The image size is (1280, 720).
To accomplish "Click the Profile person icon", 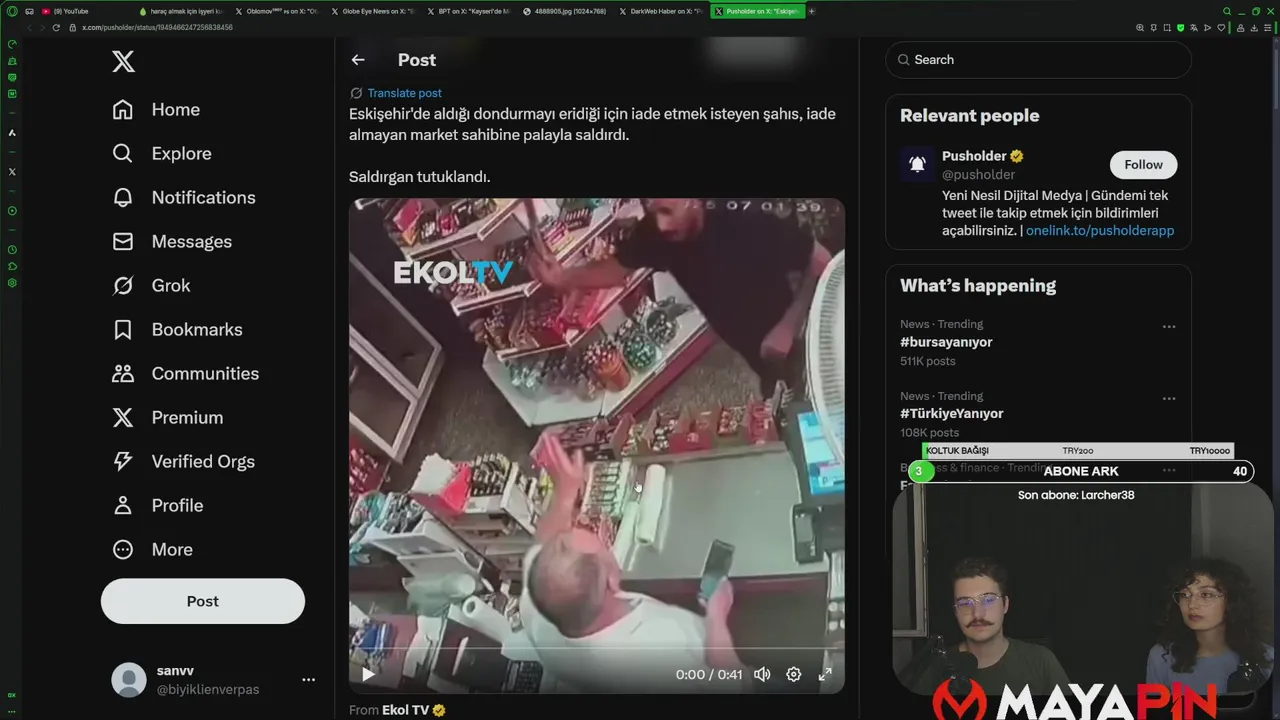I will click(123, 506).
